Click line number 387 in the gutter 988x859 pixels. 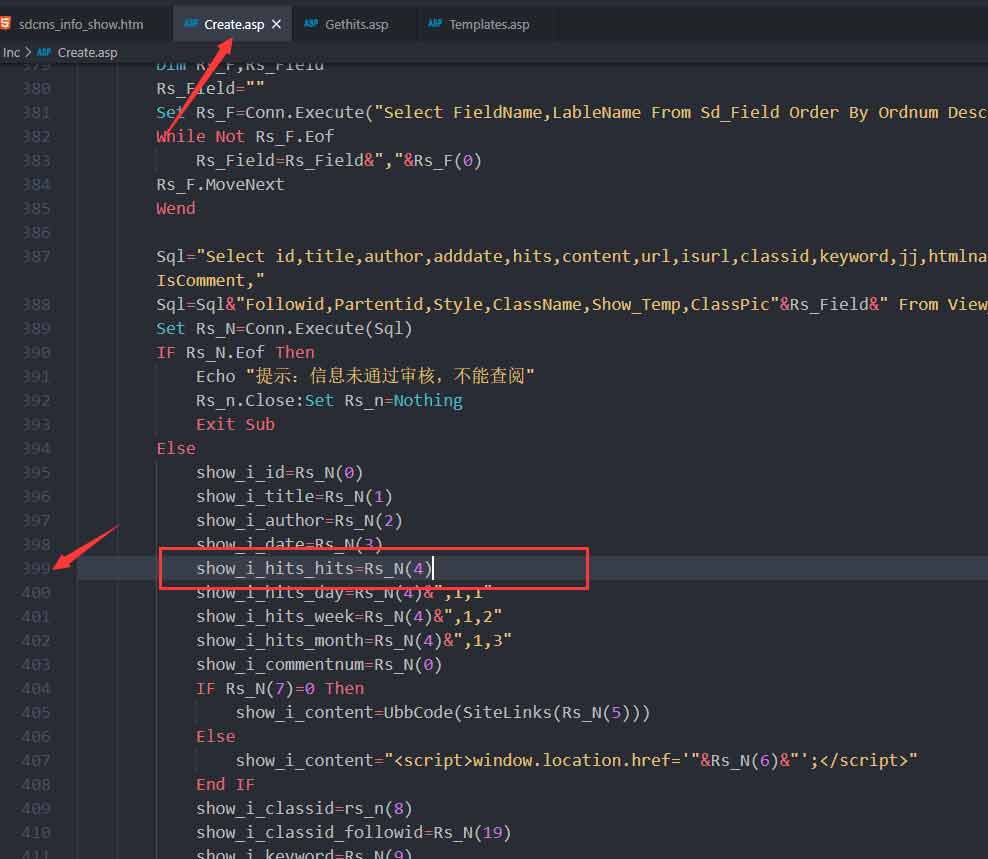coord(36,257)
